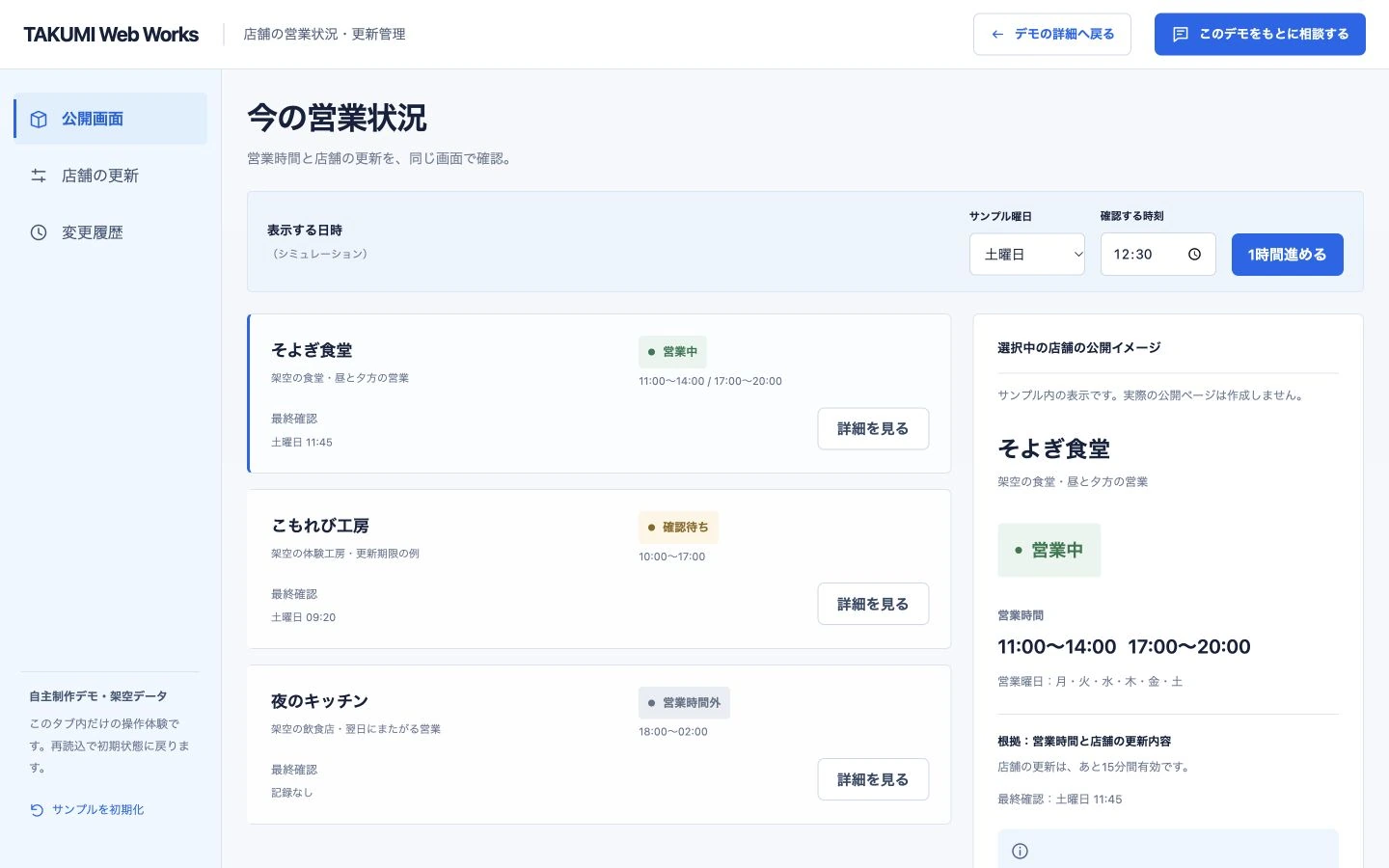Select the そよぎ食堂 card title in the list

pos(312,350)
